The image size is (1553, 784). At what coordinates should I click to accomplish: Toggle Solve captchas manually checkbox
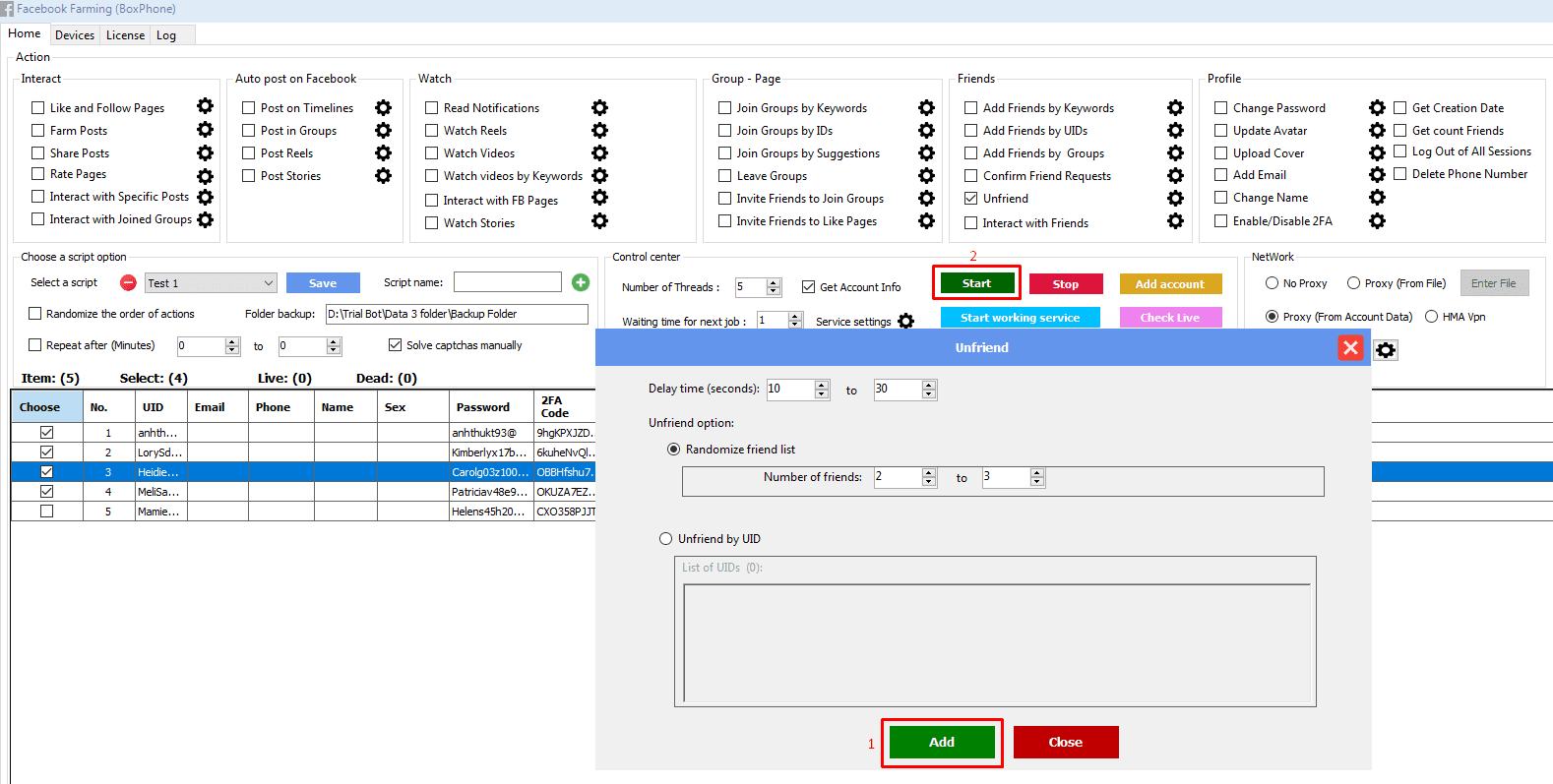(395, 344)
